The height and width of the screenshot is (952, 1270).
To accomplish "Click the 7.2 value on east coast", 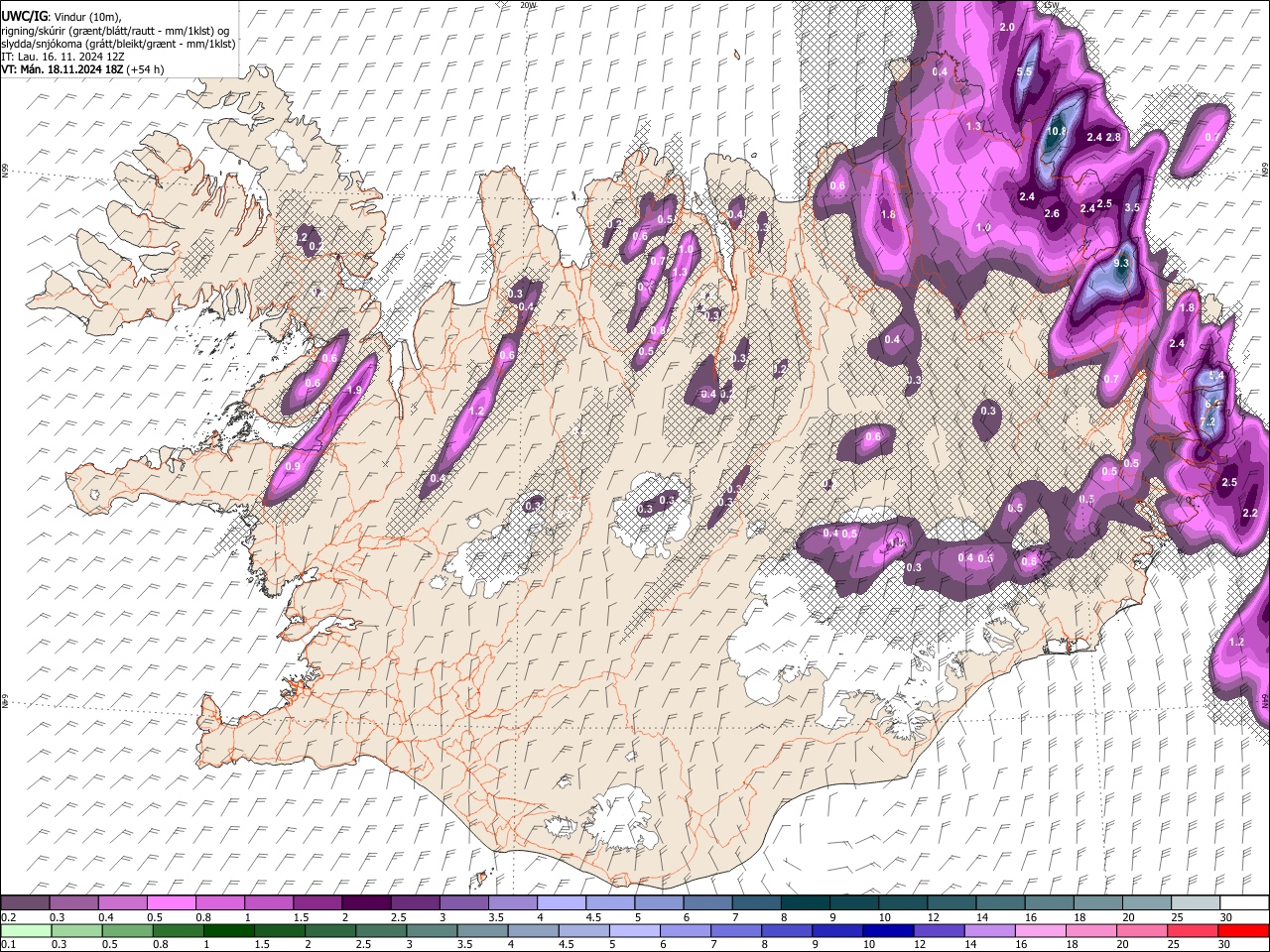I will click(1207, 422).
